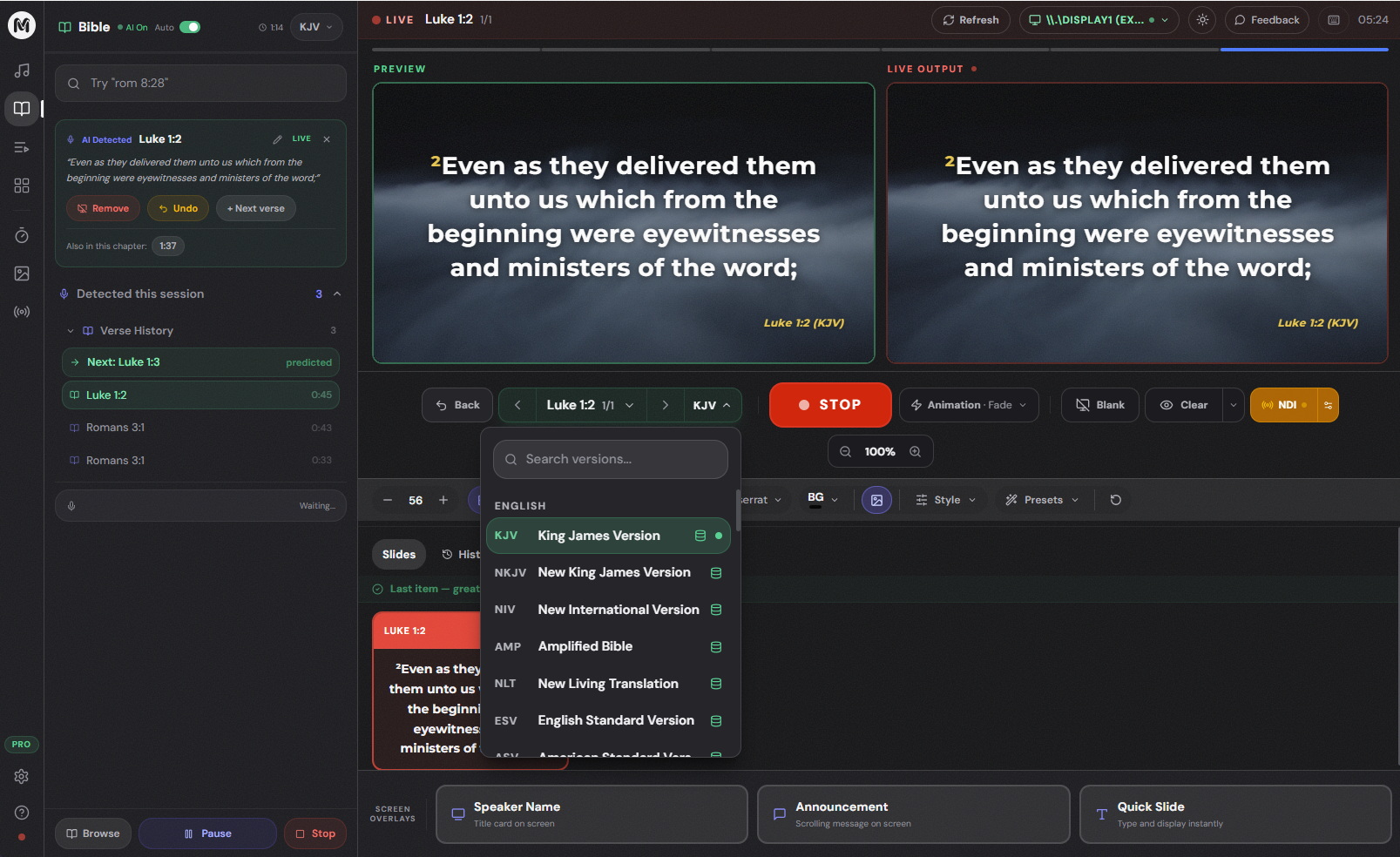Open the Music panel in the sidebar
The image size is (1400, 857).
coord(22,71)
